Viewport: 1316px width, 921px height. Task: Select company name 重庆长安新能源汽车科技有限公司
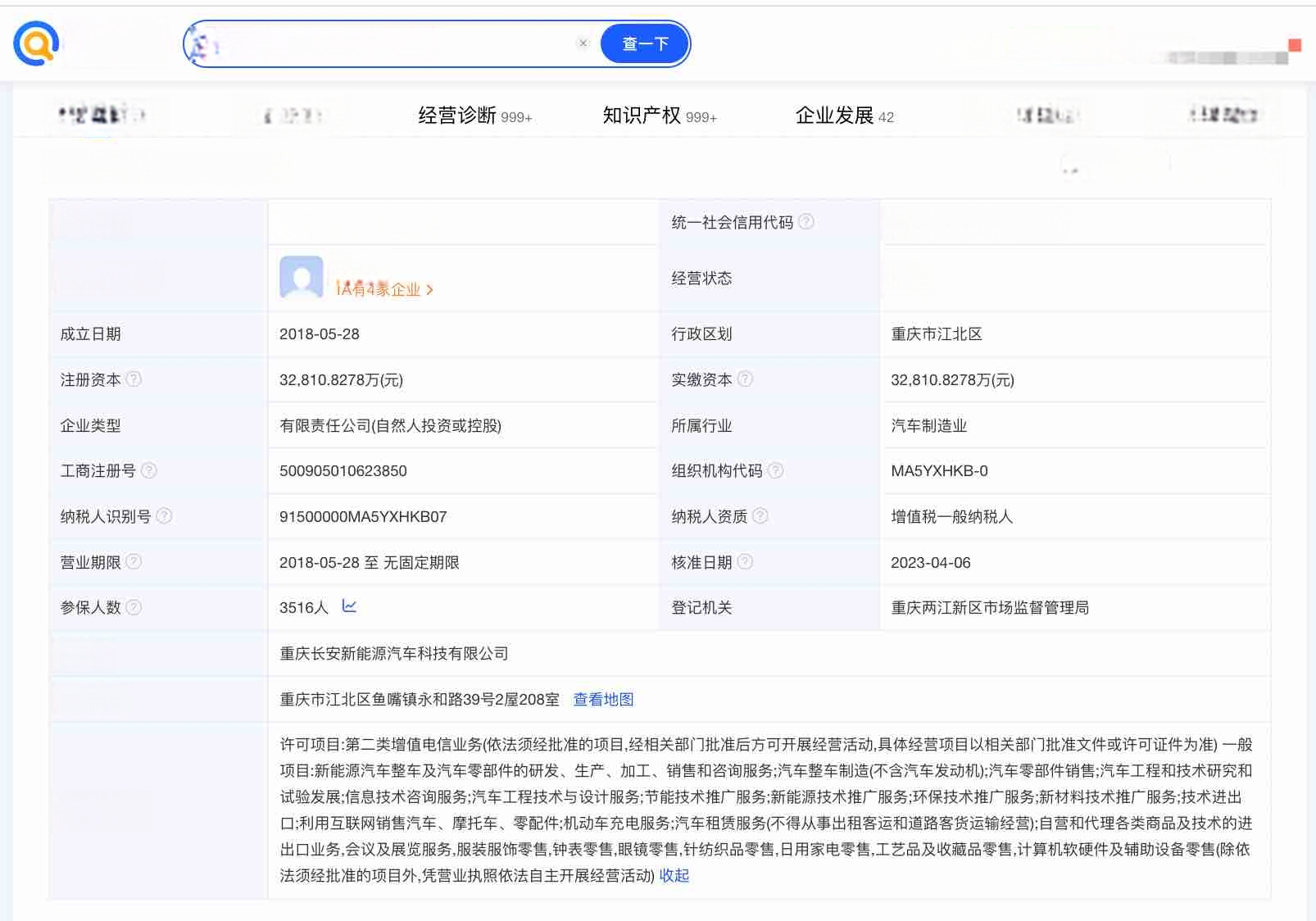coord(394,653)
